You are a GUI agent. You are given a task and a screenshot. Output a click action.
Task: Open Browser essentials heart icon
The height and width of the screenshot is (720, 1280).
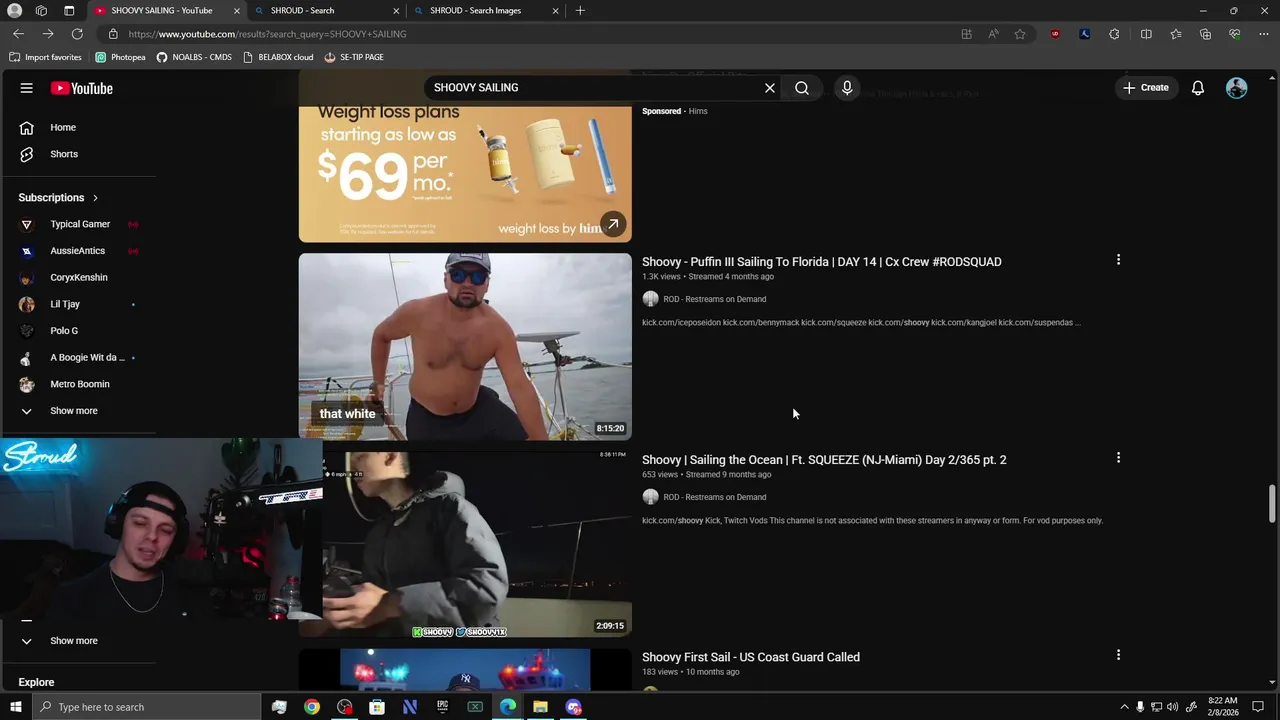pyautogui.click(x=1235, y=34)
